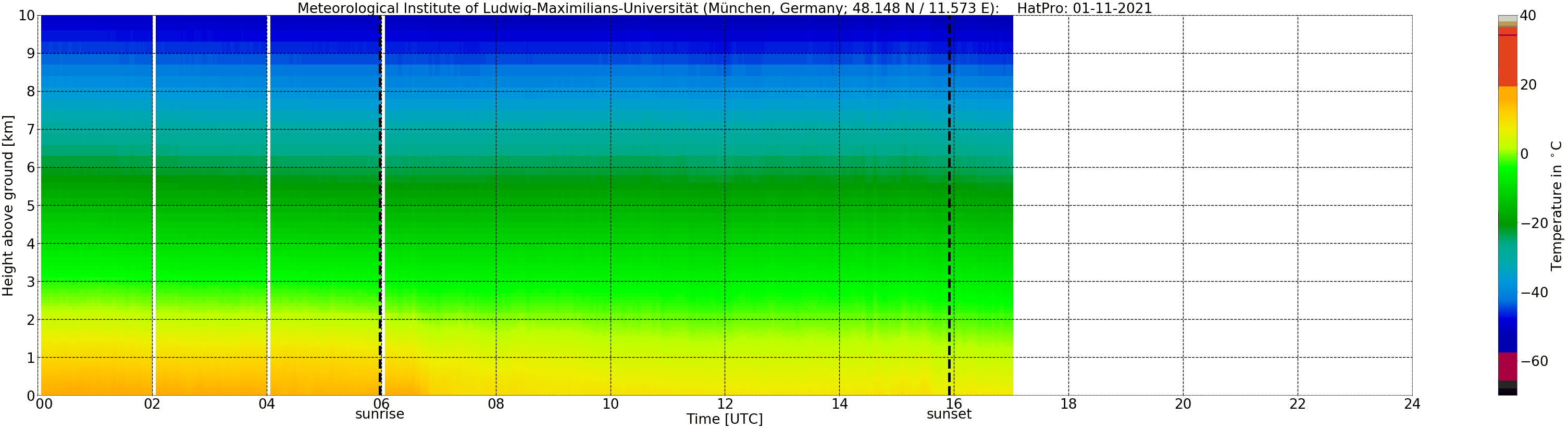This screenshot has height=429, width=1568.
Task: Click height-axis tick label '7' km
Action: click(x=30, y=130)
